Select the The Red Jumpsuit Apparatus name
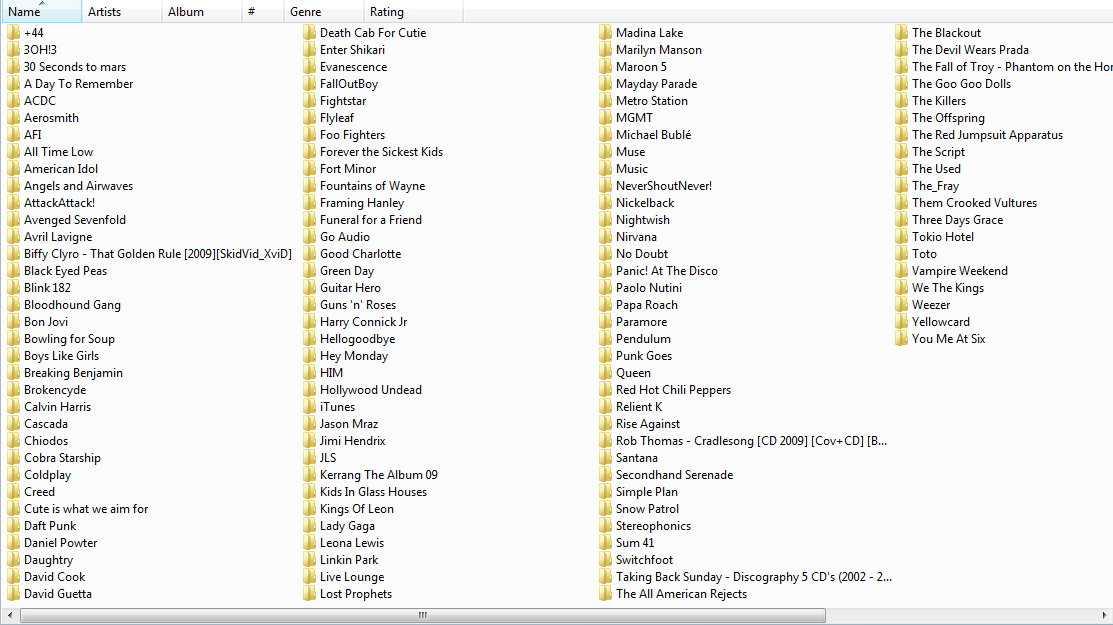 click(987, 135)
